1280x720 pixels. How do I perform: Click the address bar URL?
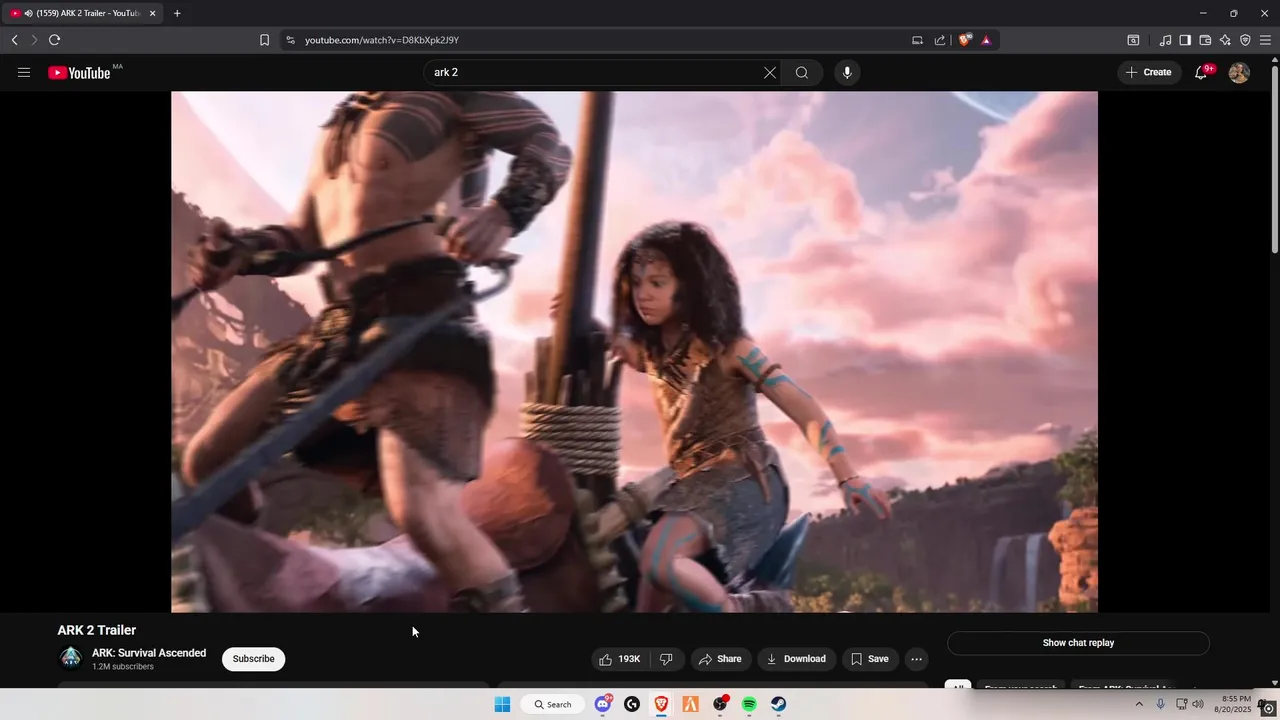382,40
